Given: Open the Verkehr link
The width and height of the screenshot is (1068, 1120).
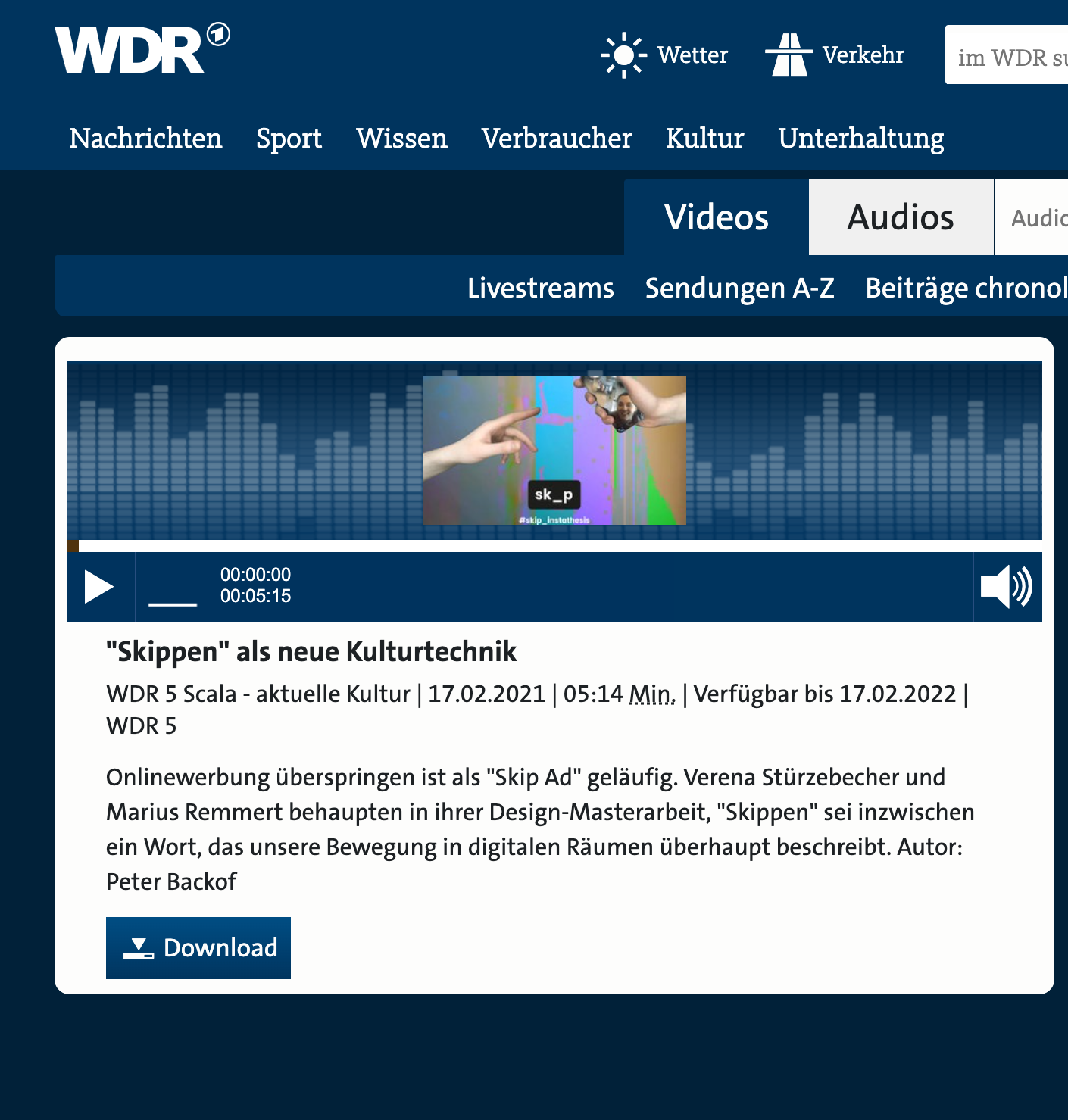Looking at the screenshot, I should pos(863,55).
